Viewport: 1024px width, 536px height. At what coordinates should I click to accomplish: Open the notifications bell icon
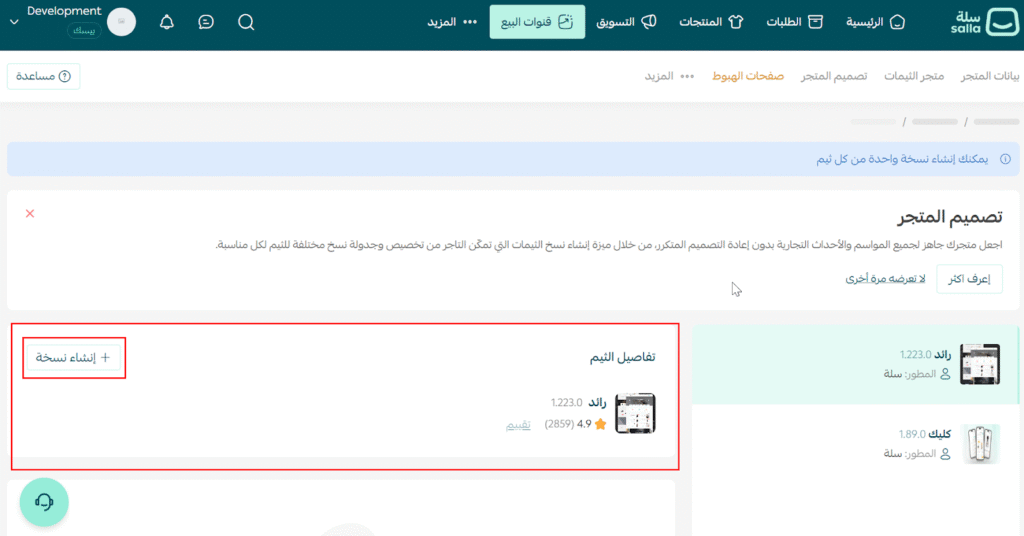(166, 22)
